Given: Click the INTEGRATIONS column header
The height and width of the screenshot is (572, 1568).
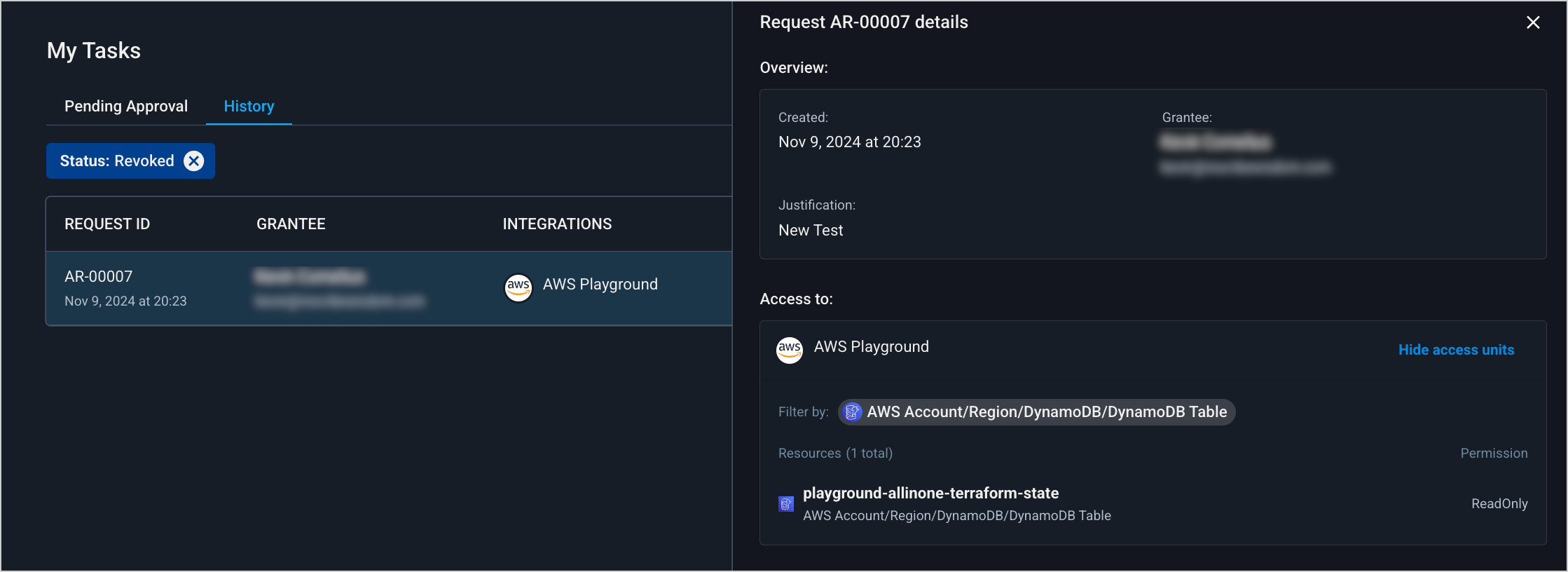Looking at the screenshot, I should click(557, 224).
